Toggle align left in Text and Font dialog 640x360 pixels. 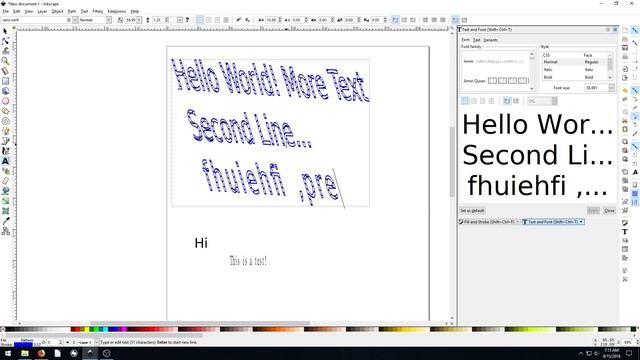(x=465, y=101)
